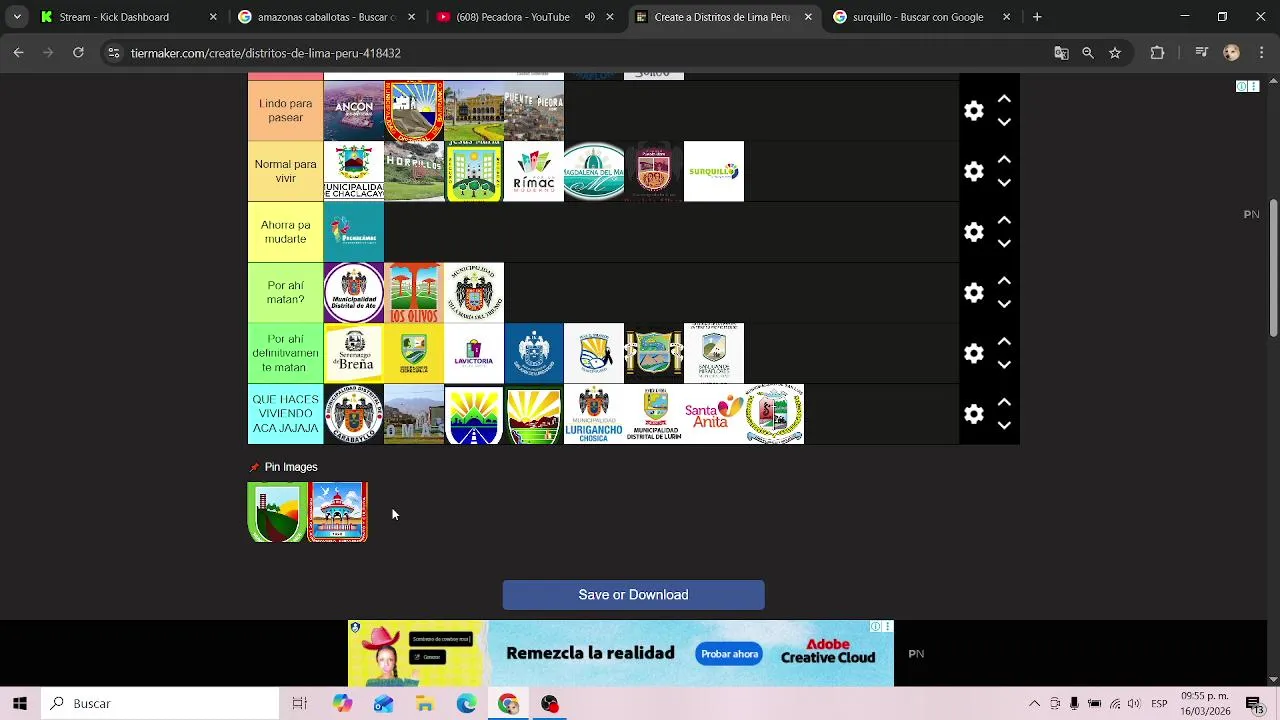This screenshot has width=1280, height=720.
Task: Close the surquillo Google tab
Action: (1007, 17)
